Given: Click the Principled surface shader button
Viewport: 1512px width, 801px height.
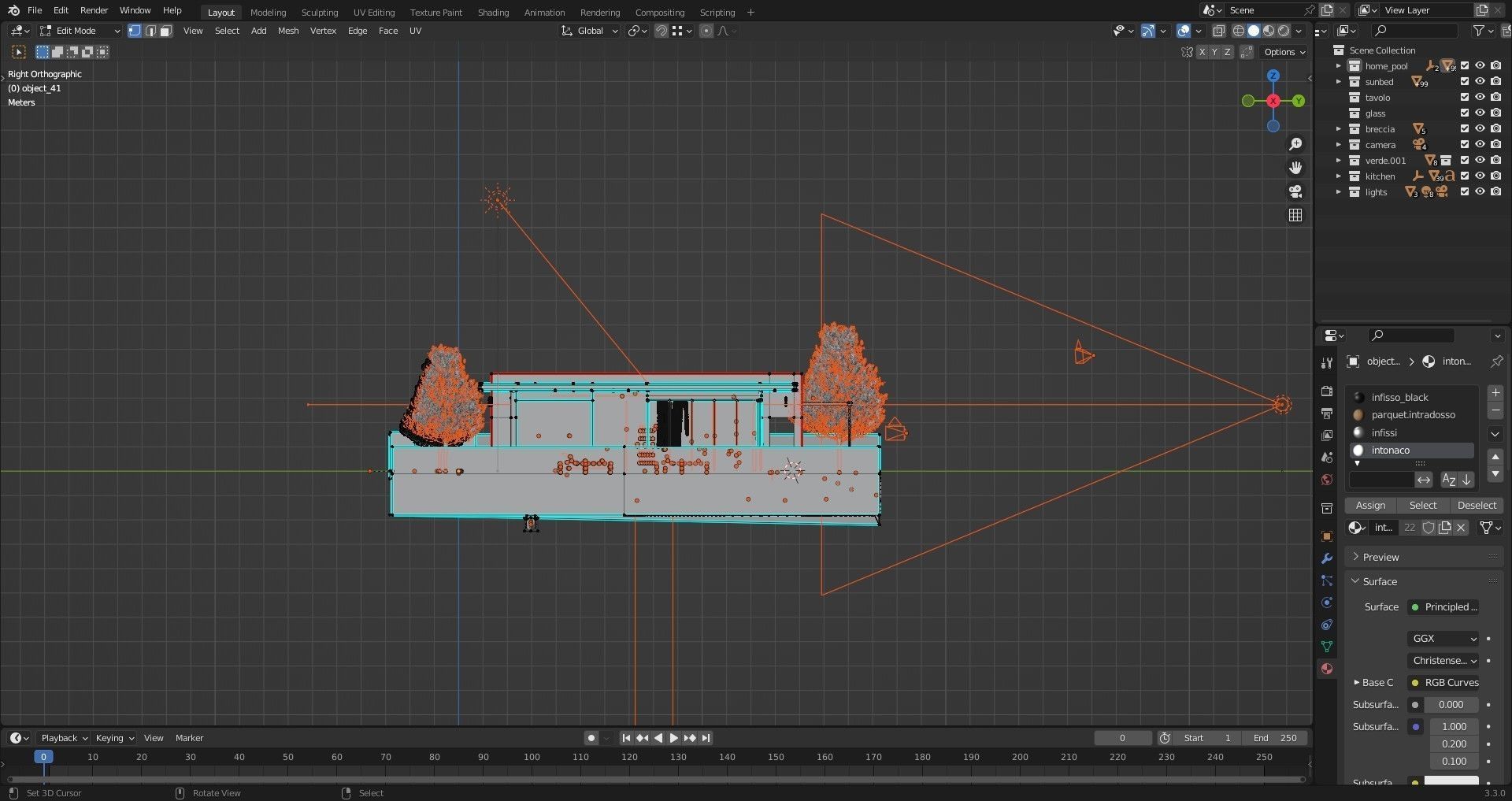Looking at the screenshot, I should [x=1443, y=607].
